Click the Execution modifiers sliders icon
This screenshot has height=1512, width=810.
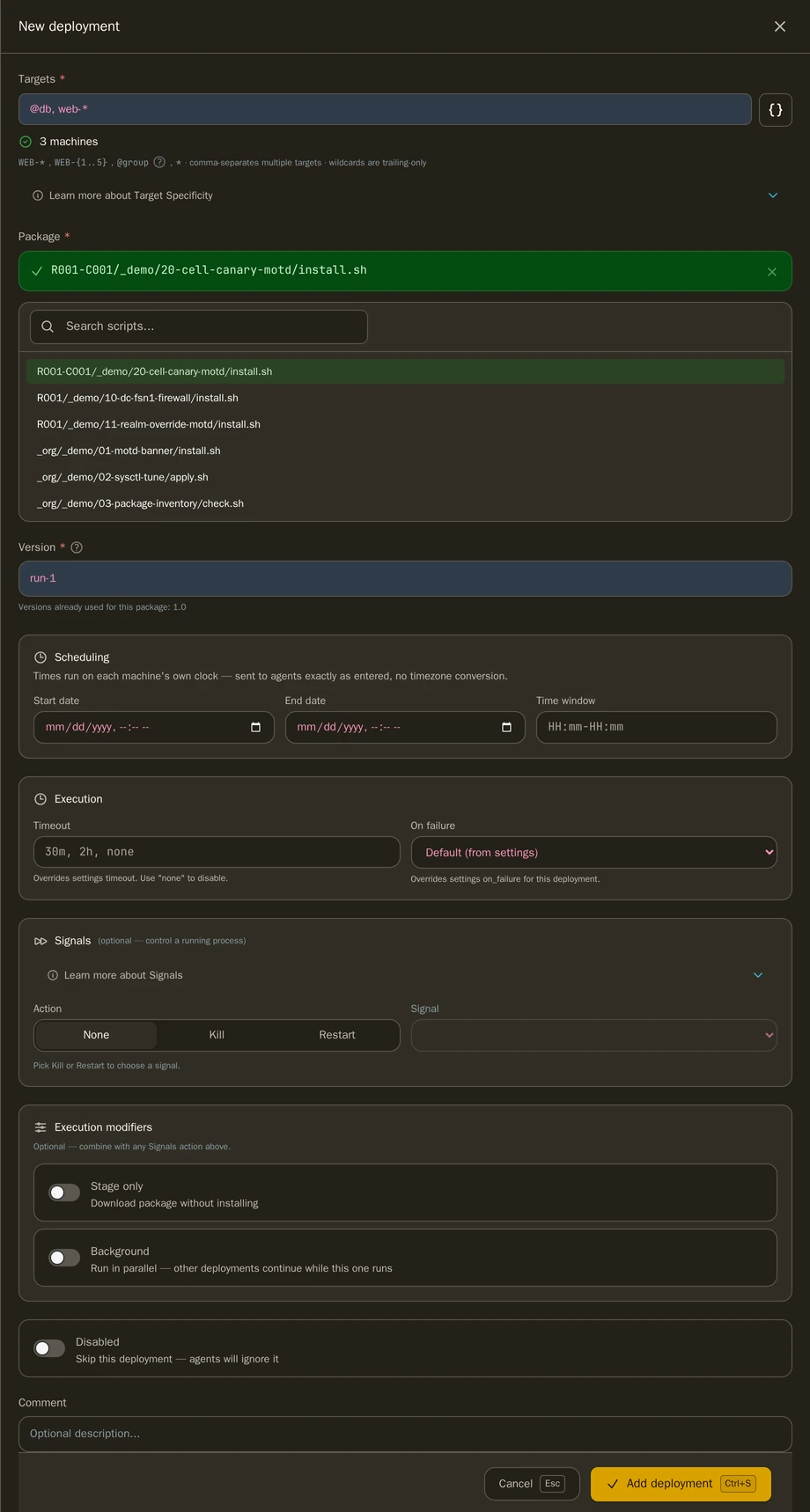pos(40,1127)
